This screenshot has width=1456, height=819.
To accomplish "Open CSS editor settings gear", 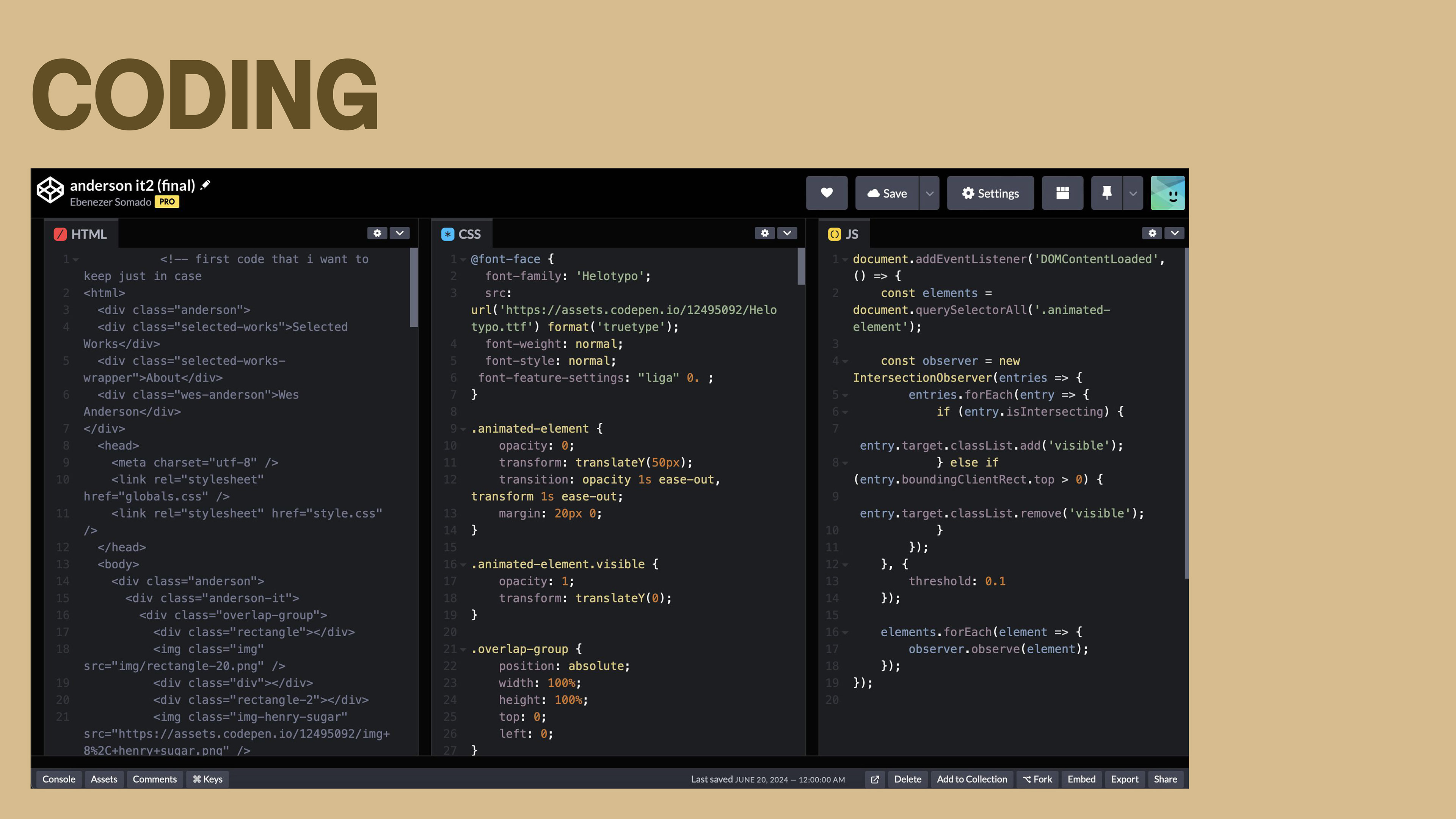I will [765, 233].
